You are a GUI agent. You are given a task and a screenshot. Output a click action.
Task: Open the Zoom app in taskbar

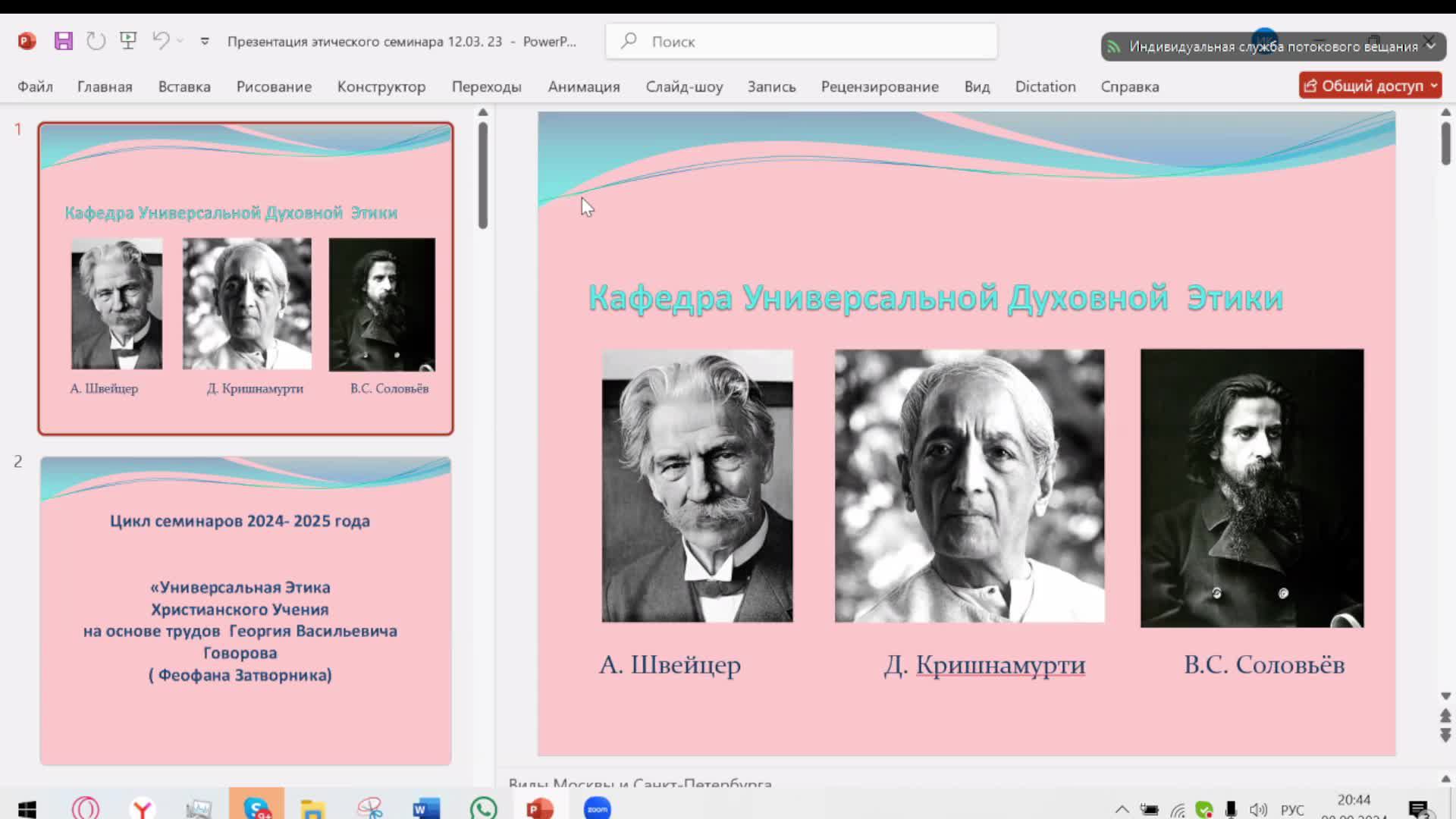click(x=598, y=808)
